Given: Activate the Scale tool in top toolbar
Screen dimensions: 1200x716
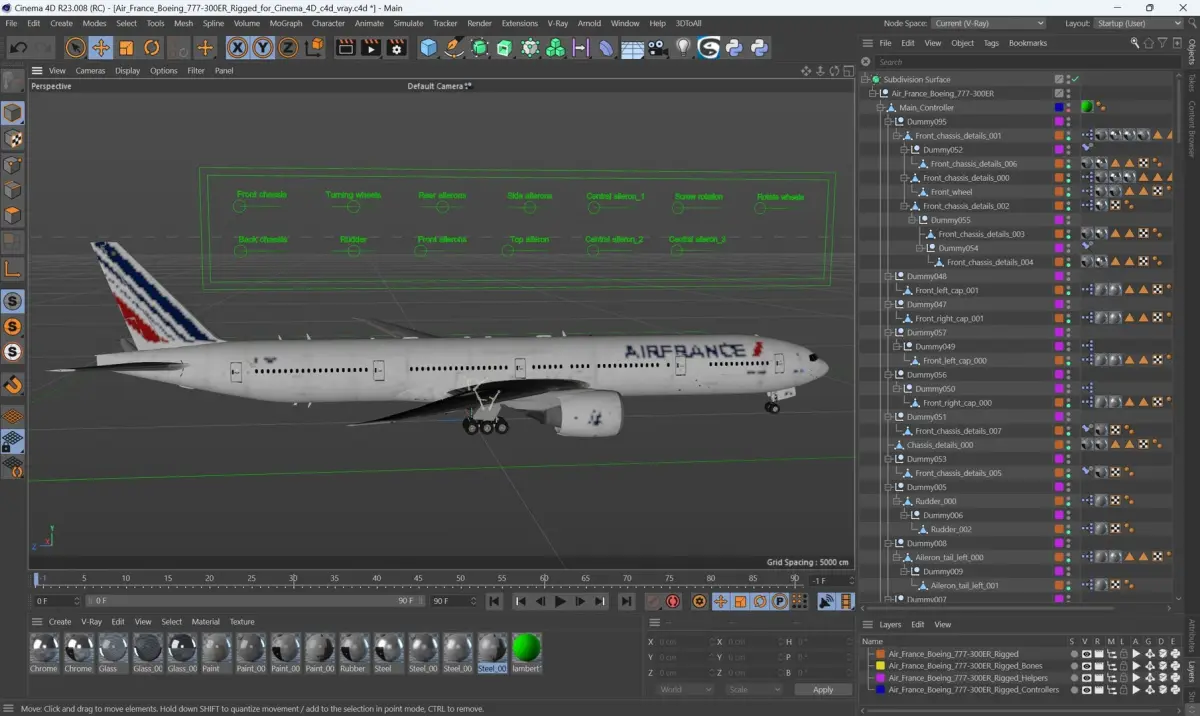Looking at the screenshot, I should point(126,47).
